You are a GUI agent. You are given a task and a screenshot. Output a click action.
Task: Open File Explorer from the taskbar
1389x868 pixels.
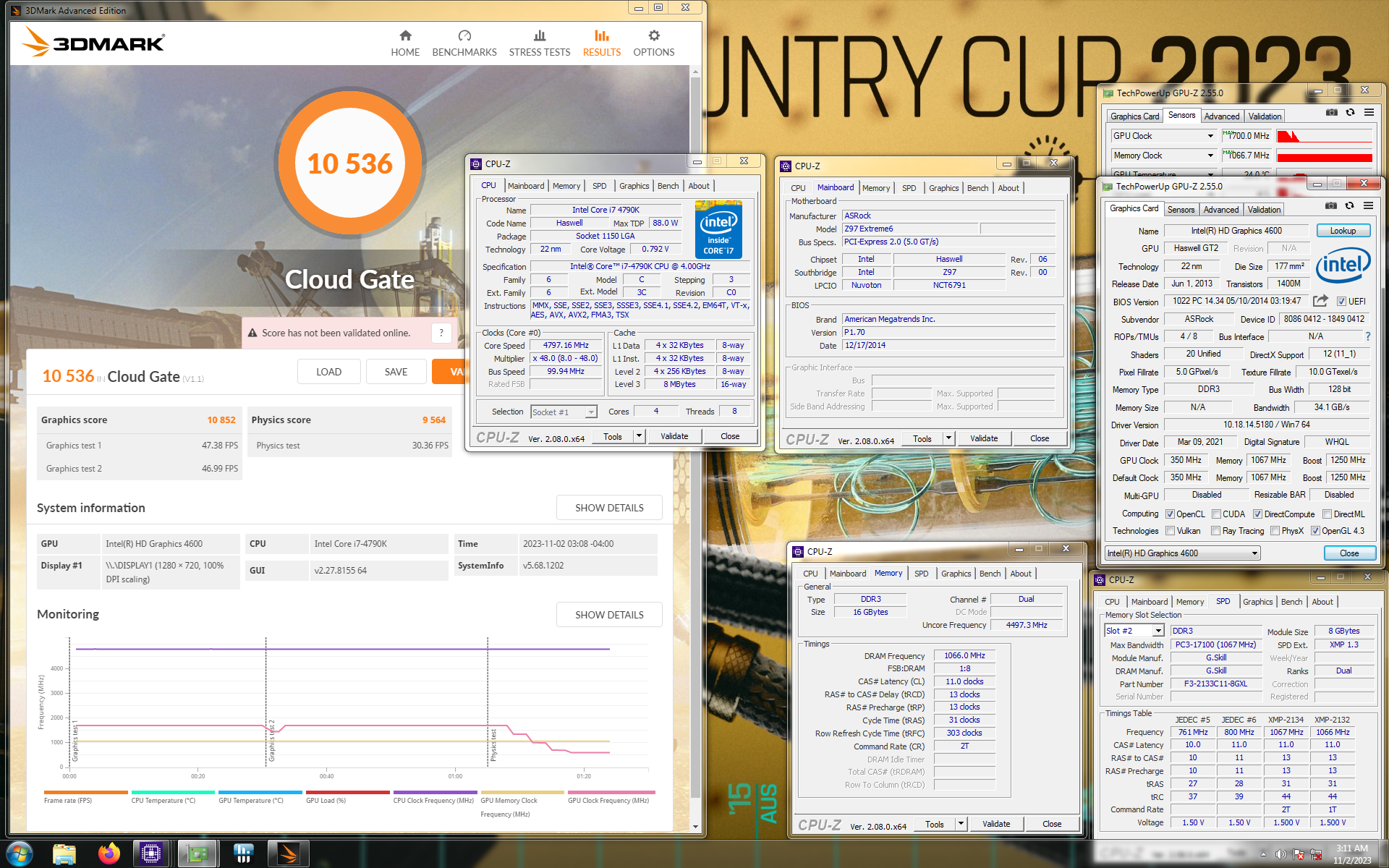(x=64, y=854)
